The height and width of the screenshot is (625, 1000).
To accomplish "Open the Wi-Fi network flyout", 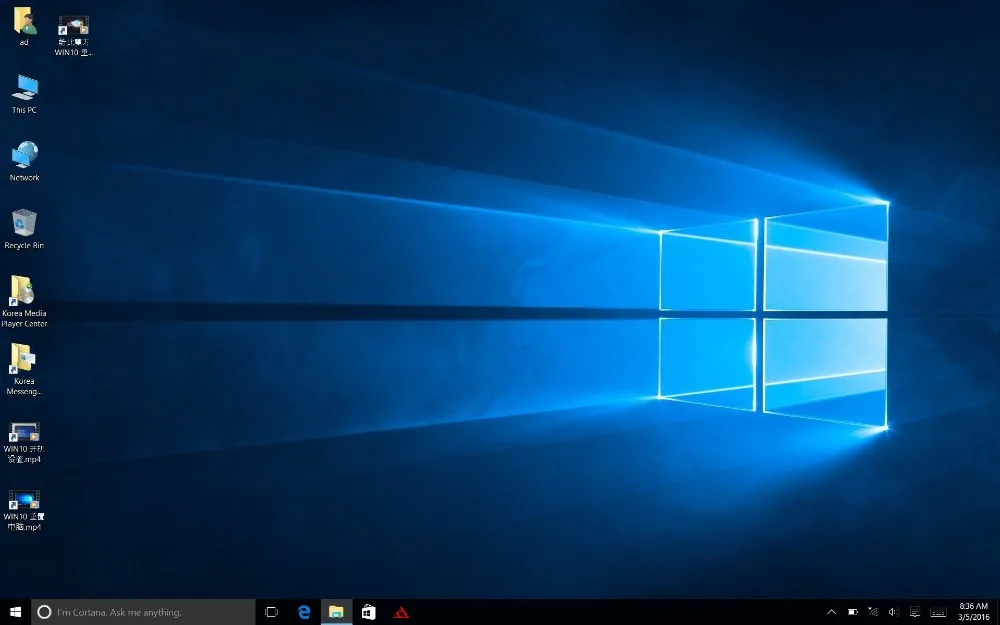I will (x=873, y=612).
